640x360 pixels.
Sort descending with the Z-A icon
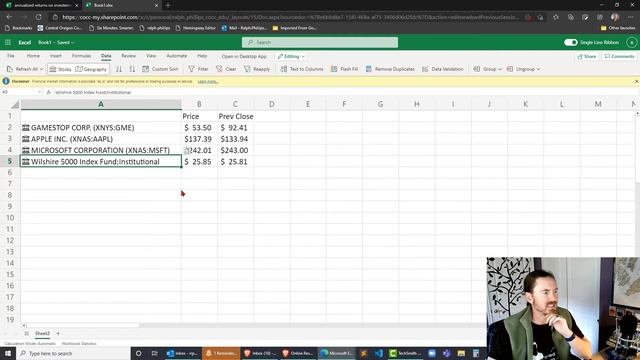[132, 69]
